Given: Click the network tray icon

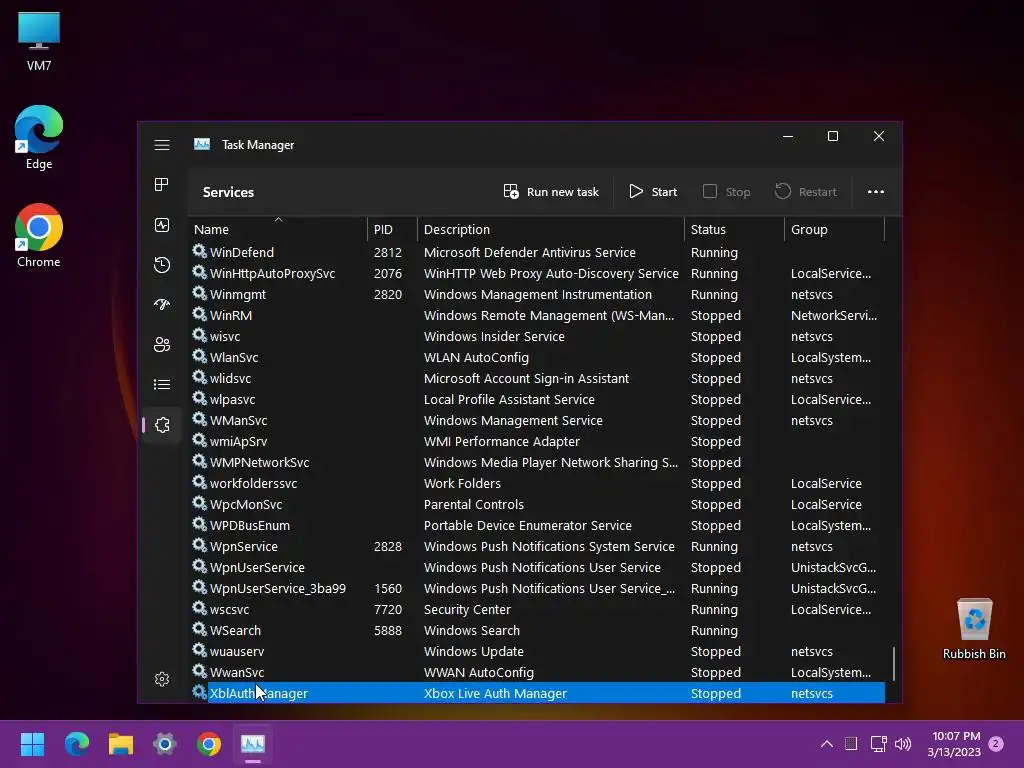Looking at the screenshot, I should (x=879, y=744).
